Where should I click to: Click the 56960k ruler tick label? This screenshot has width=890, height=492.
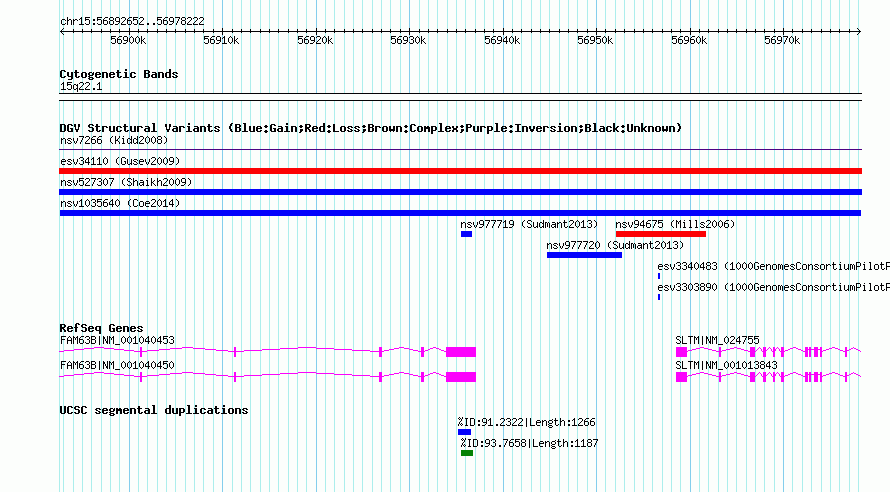pos(689,40)
